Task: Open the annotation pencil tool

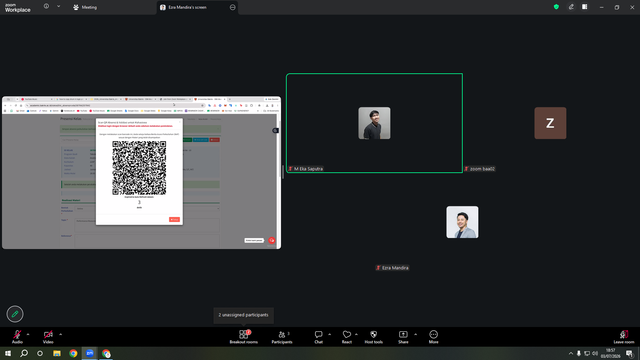Action: click(x=15, y=314)
